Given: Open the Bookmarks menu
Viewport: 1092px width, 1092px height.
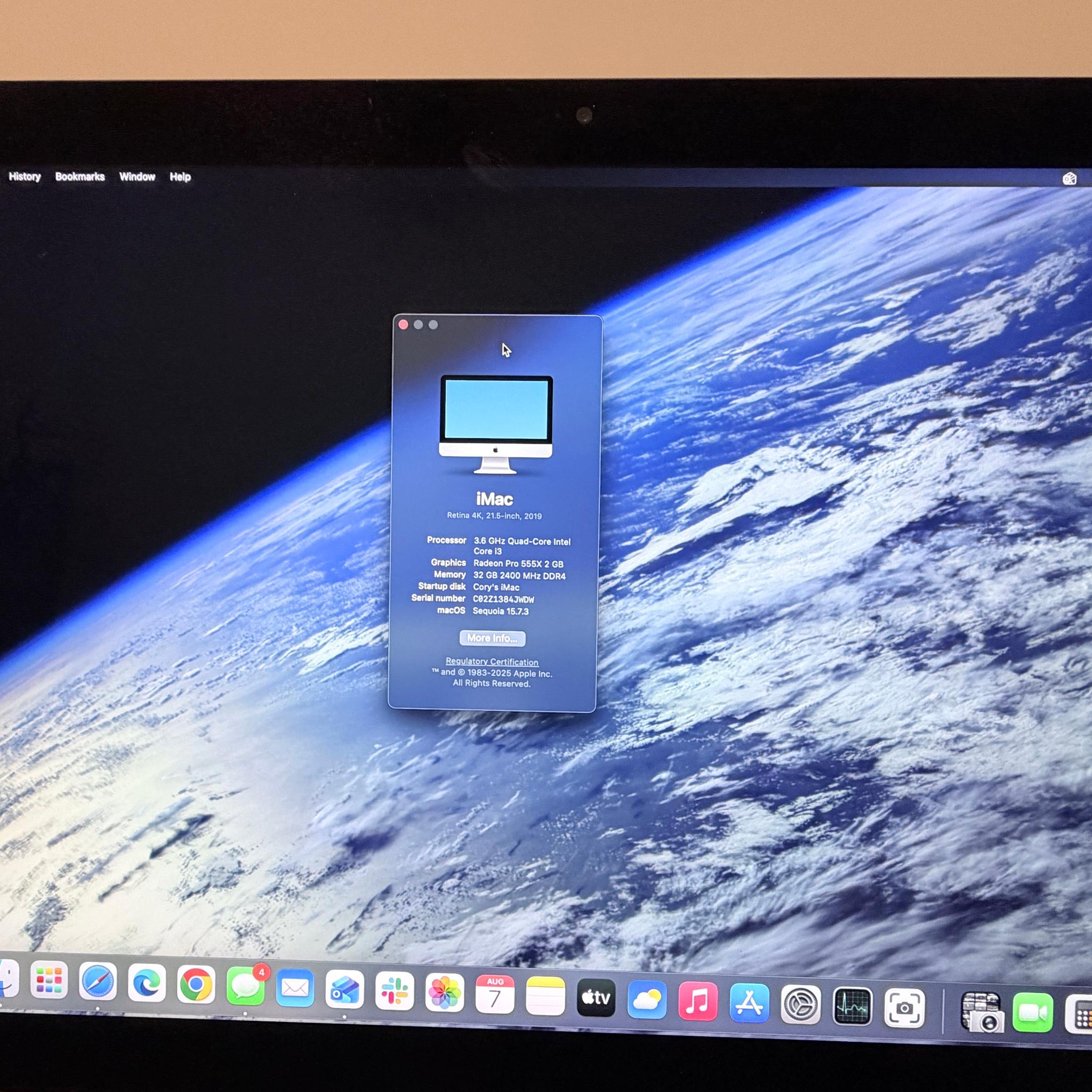Looking at the screenshot, I should [79, 176].
